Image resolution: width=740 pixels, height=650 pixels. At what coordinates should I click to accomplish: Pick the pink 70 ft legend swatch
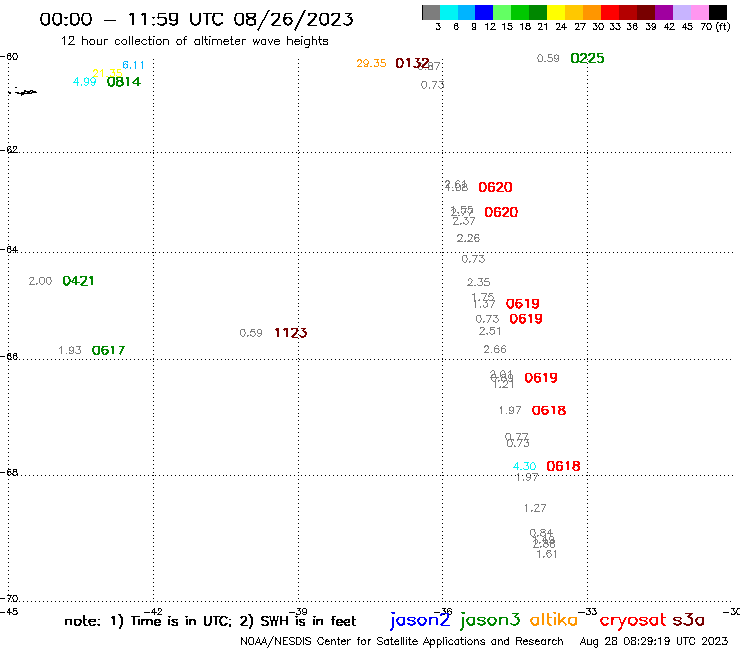699,12
